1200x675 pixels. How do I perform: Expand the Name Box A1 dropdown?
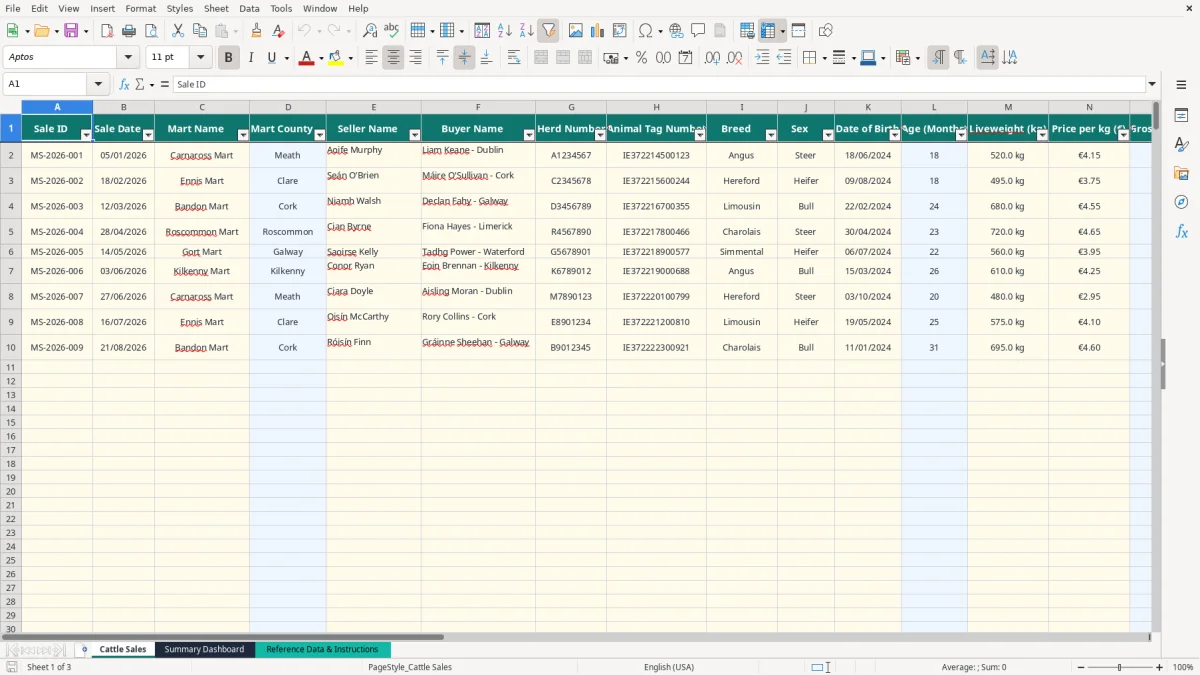point(98,85)
